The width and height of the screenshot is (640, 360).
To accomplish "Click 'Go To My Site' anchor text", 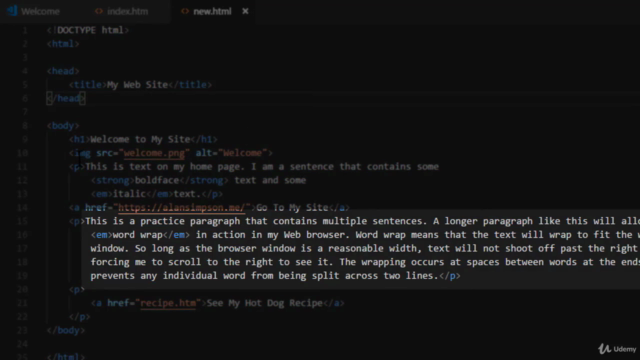I will (x=292, y=208).
